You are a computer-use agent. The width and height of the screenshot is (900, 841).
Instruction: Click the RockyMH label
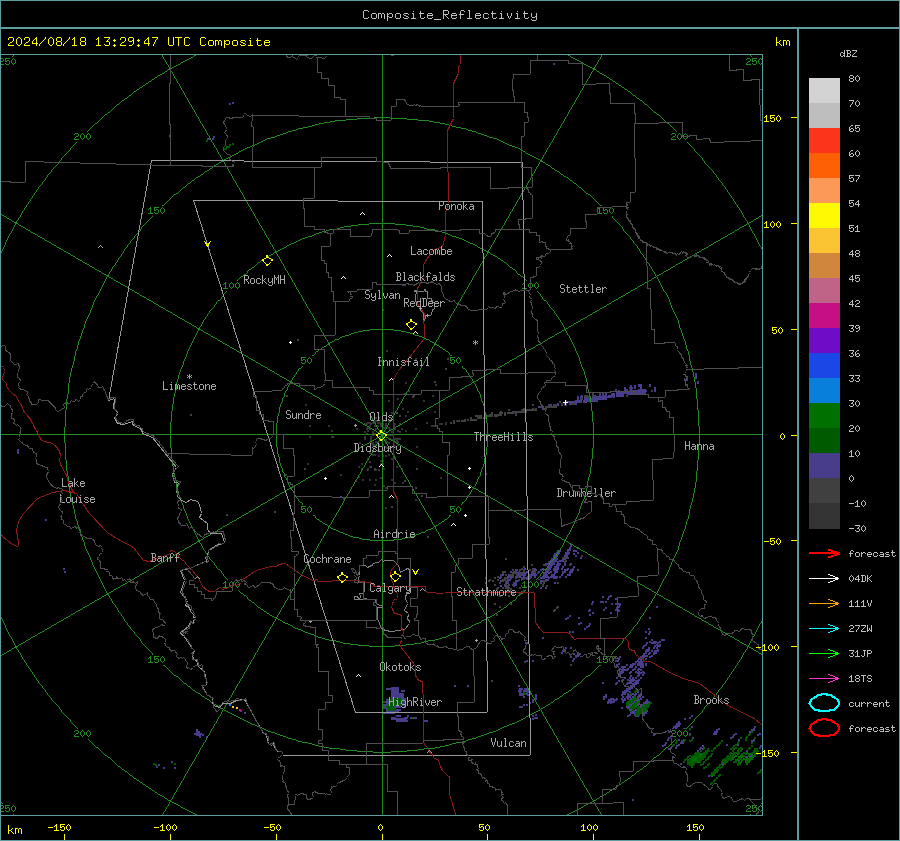264,280
